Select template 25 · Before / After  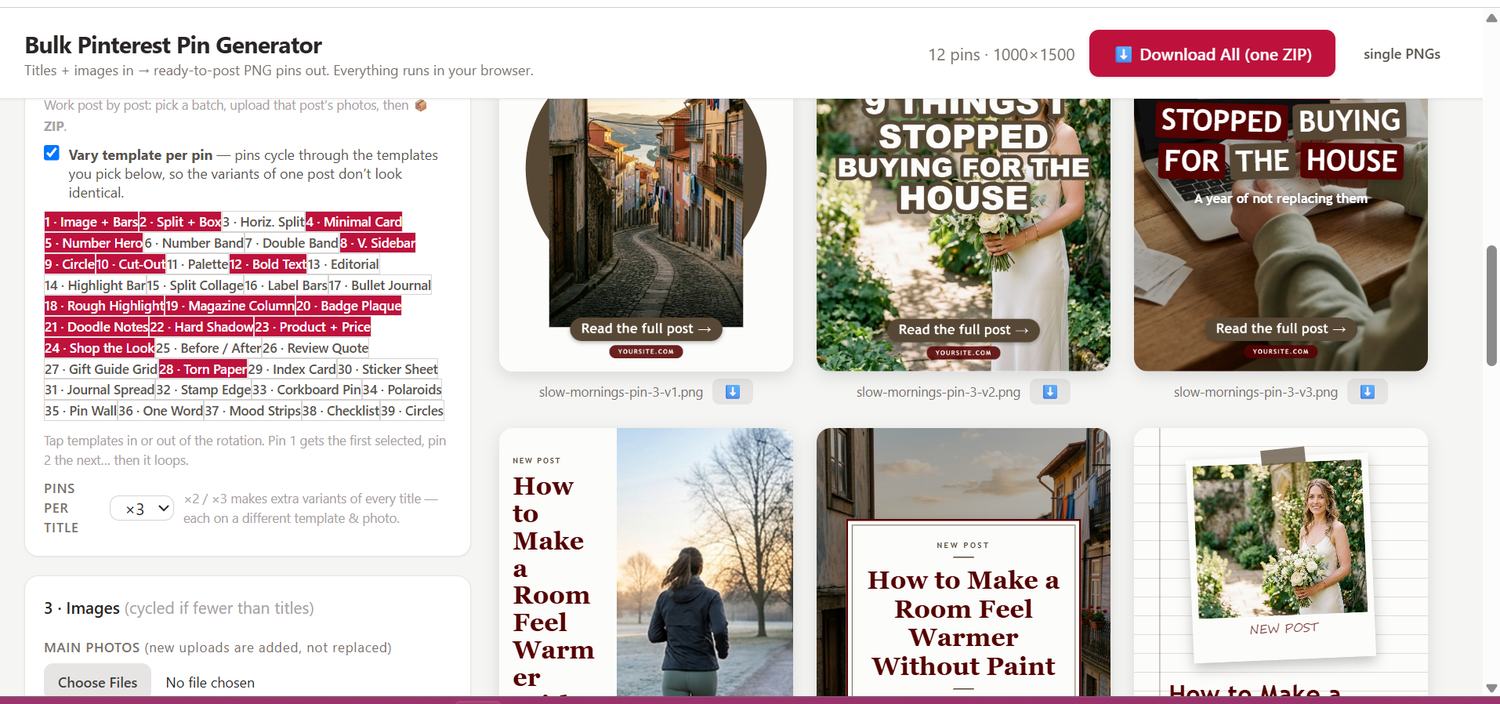(207, 348)
